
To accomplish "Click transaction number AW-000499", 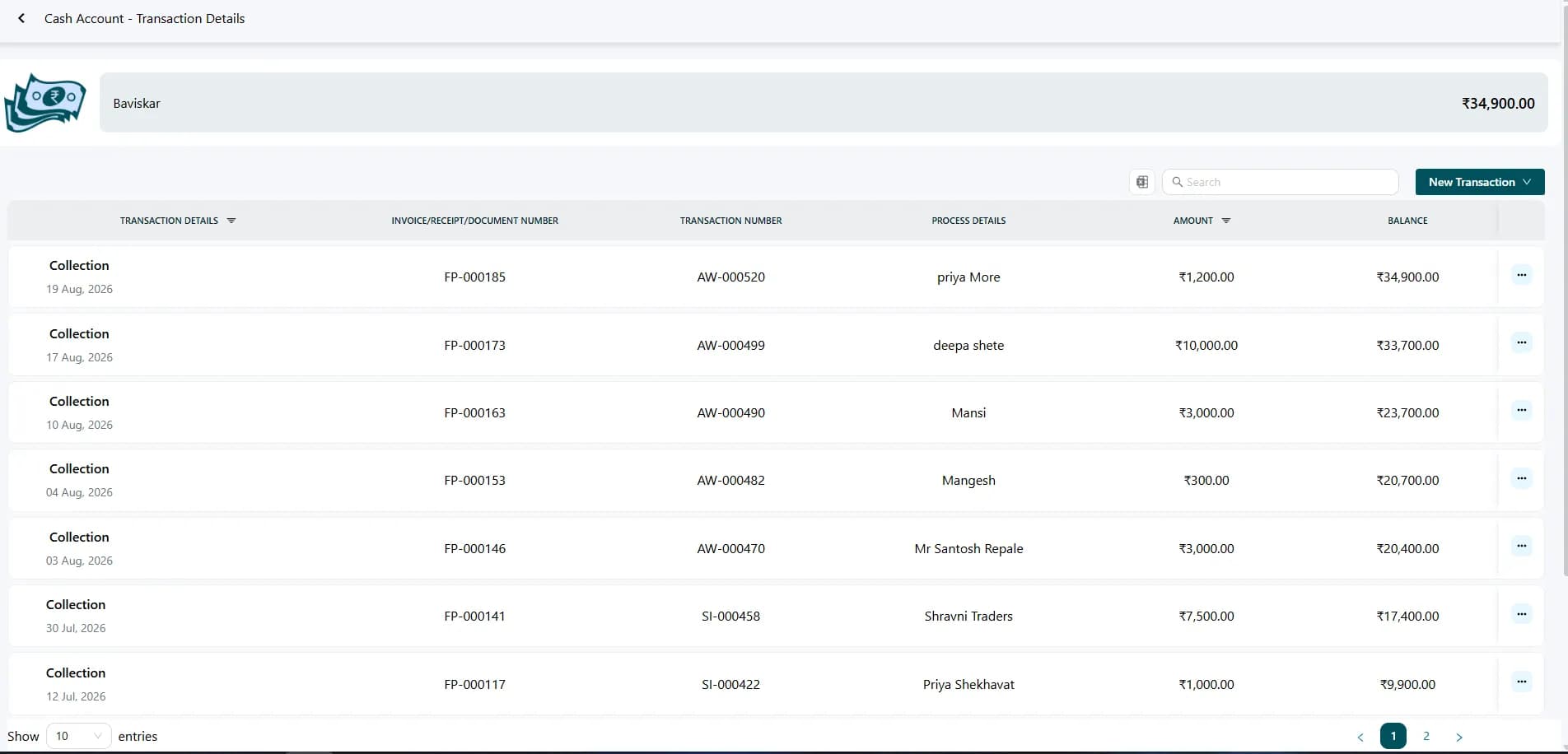I will pyautogui.click(x=730, y=346).
